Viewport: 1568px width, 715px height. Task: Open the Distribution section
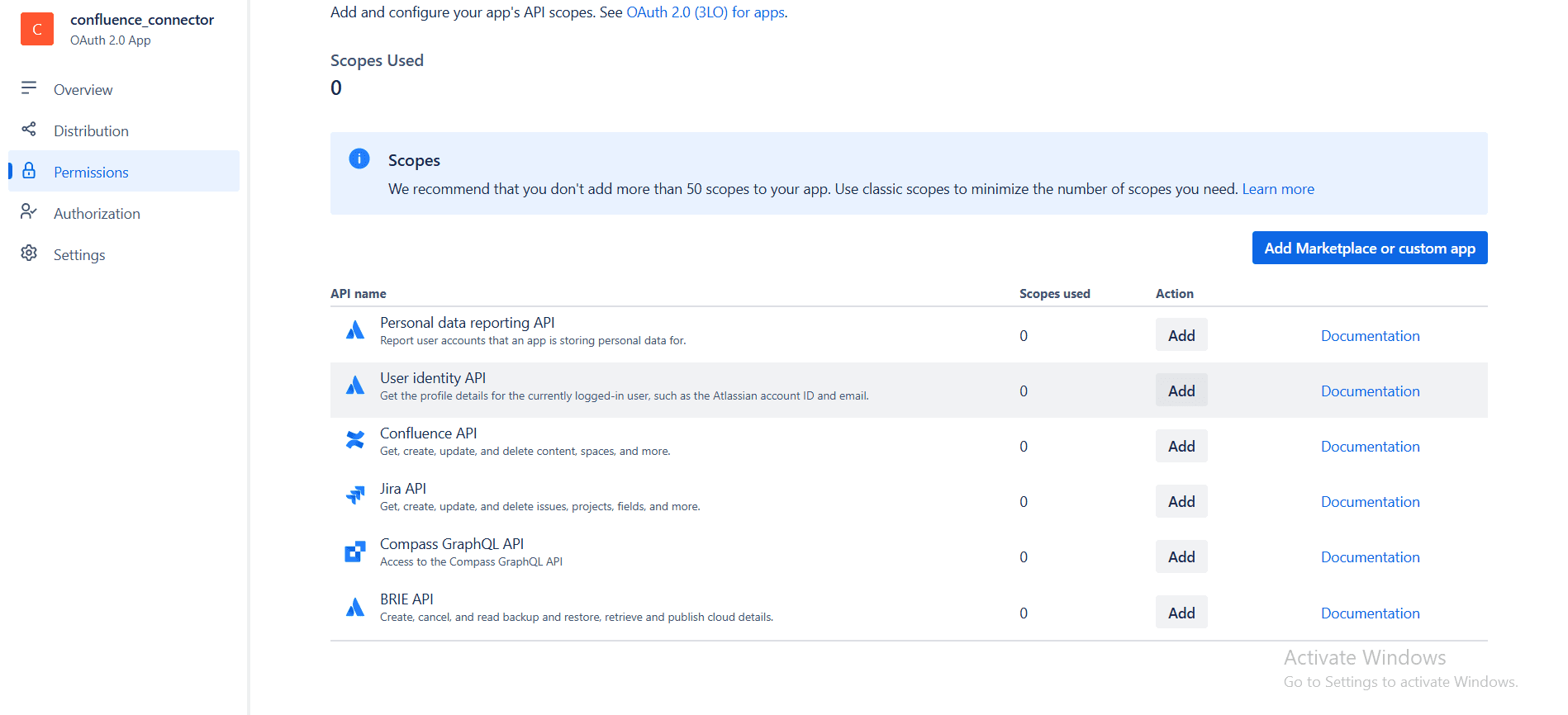pos(91,131)
